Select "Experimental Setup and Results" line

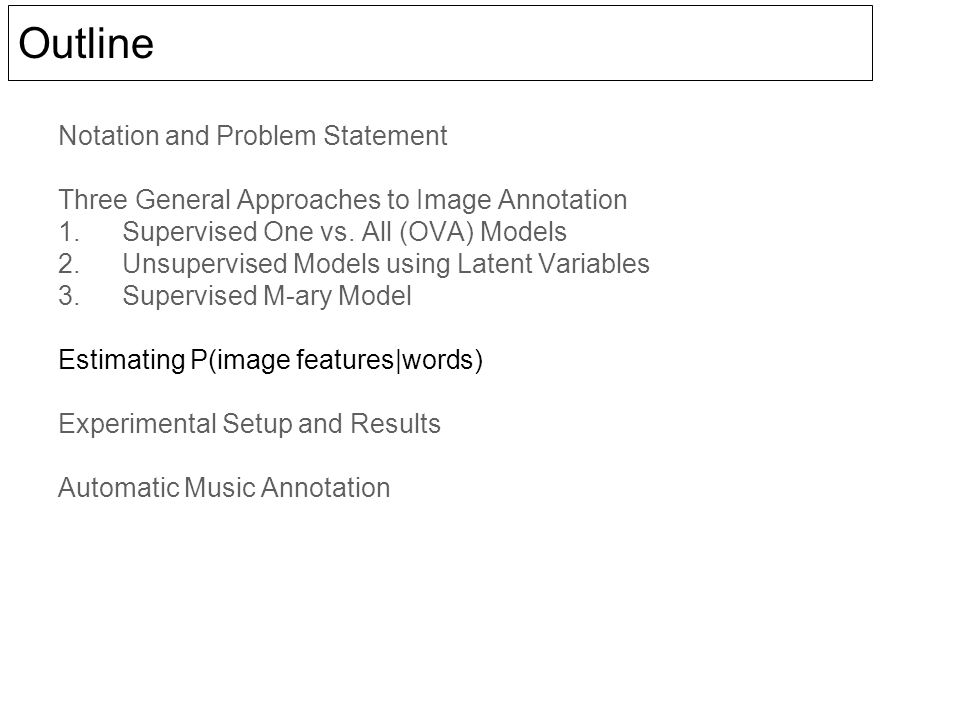(249, 424)
